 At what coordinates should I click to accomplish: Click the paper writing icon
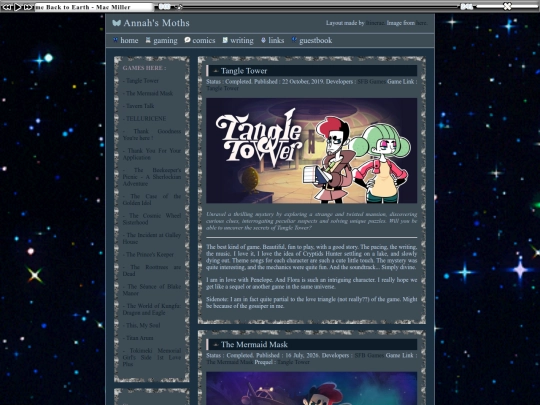(225, 40)
